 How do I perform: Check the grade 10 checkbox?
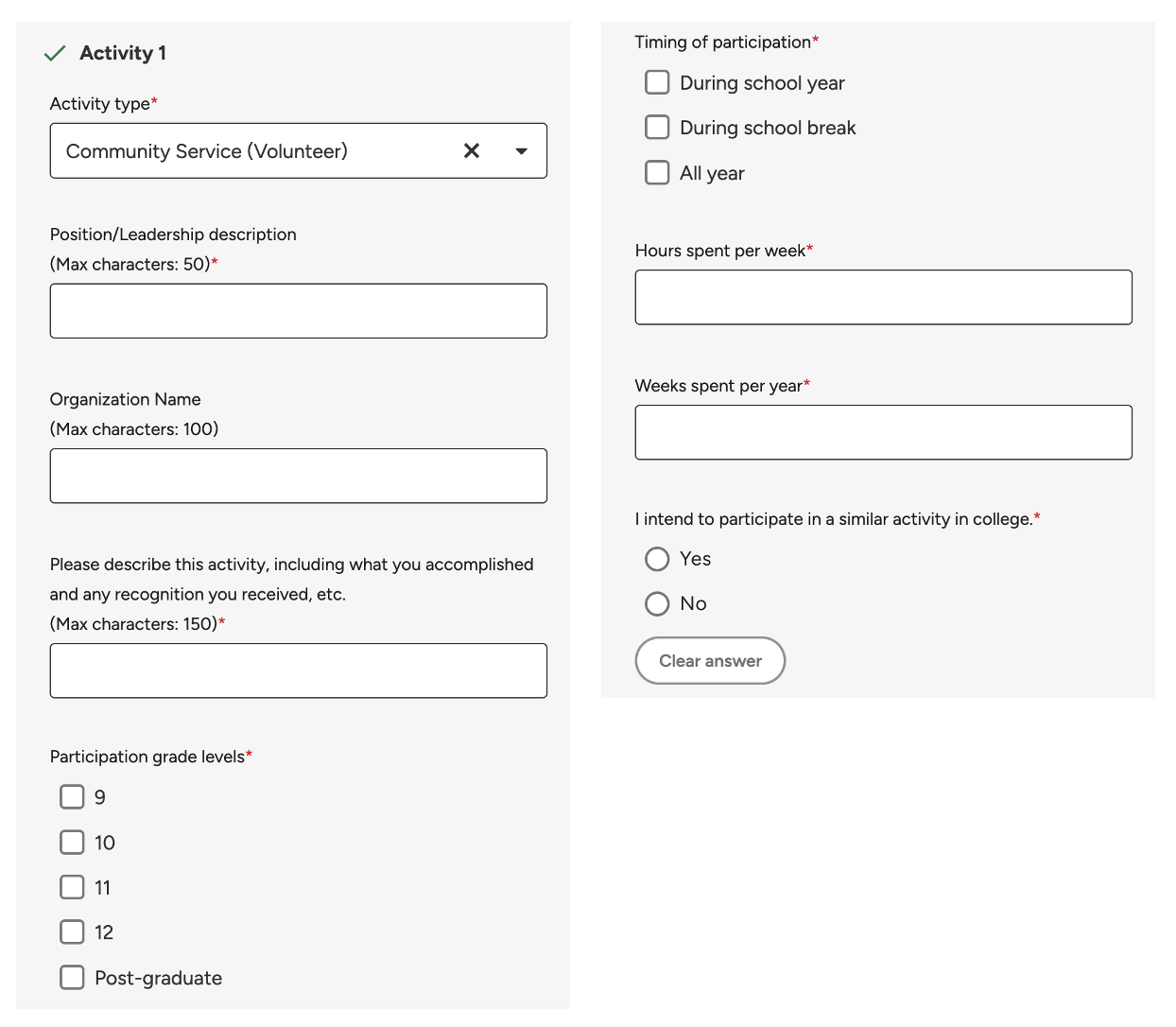[72, 842]
